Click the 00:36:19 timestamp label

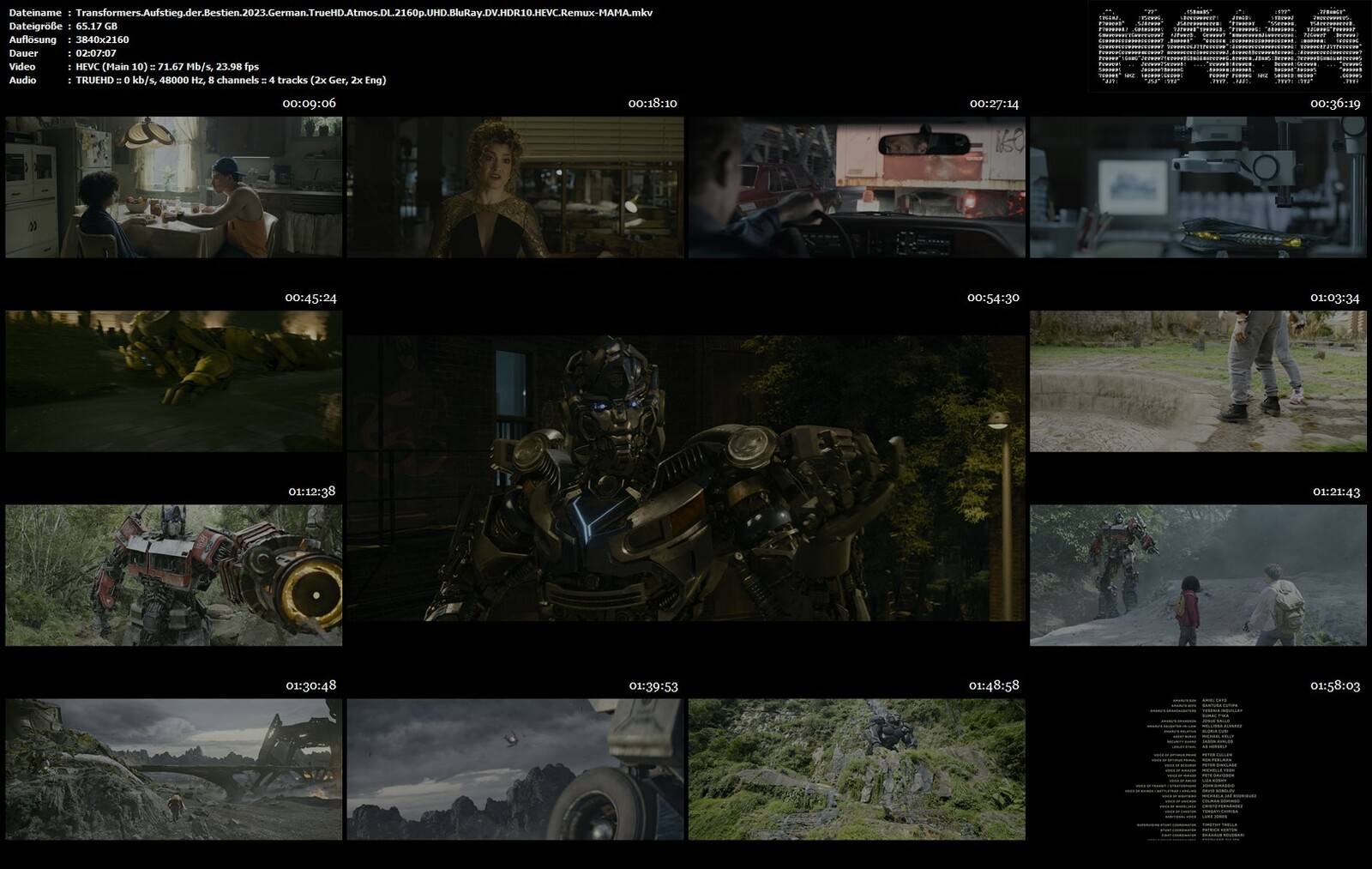point(1335,103)
